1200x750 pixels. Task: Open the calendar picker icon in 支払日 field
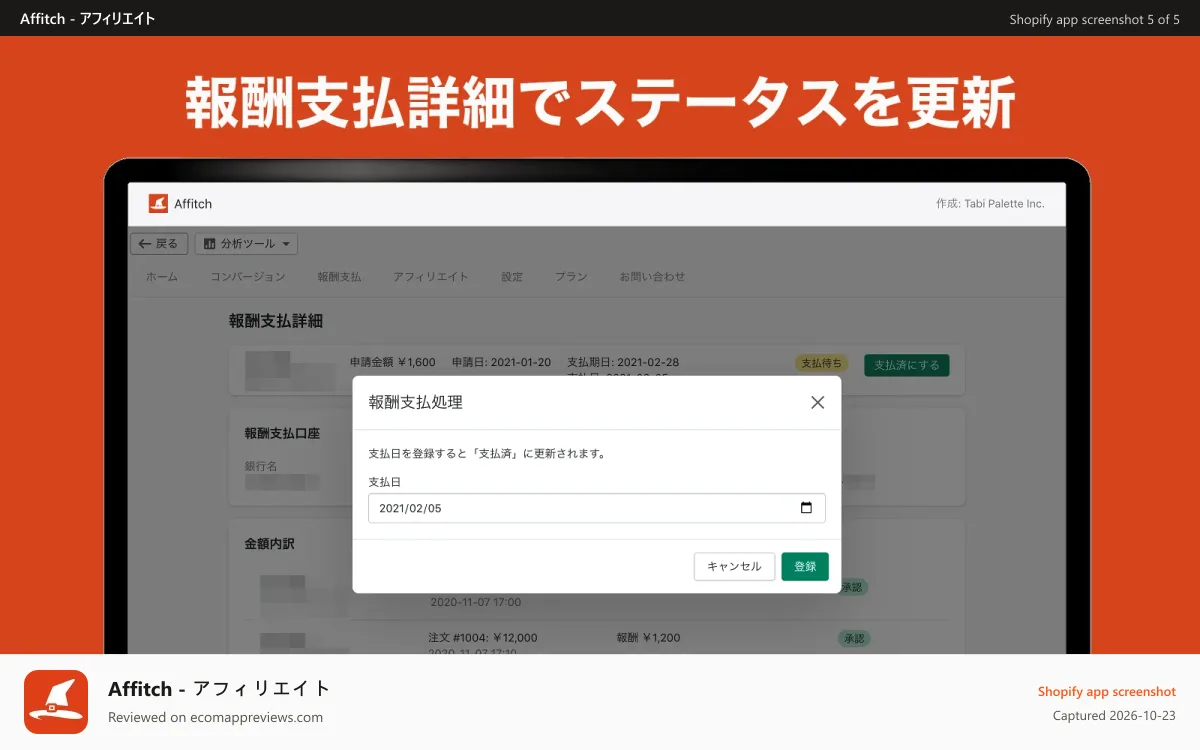click(806, 508)
